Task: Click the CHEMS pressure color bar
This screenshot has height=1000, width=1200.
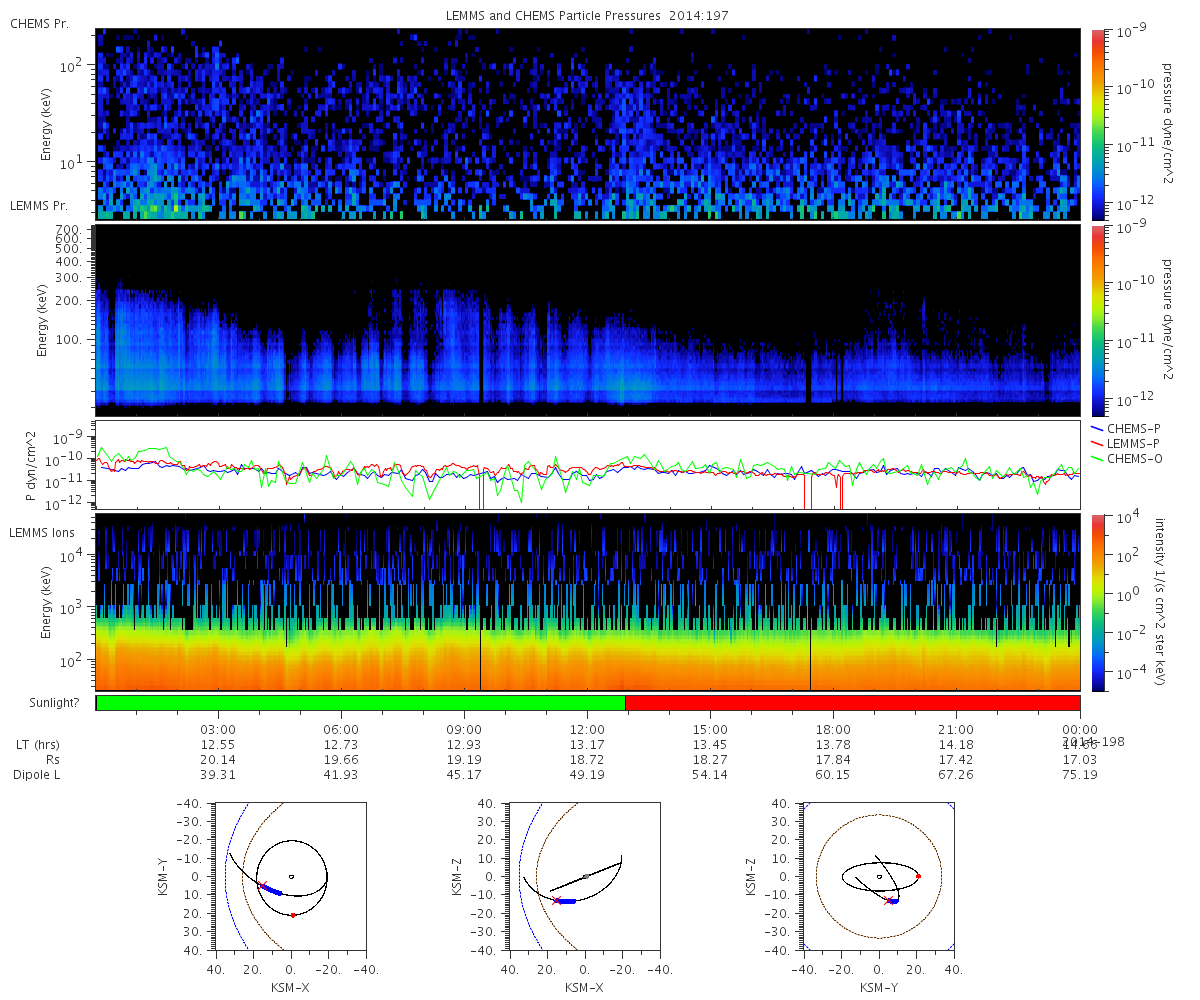Action: pyautogui.click(x=1097, y=124)
